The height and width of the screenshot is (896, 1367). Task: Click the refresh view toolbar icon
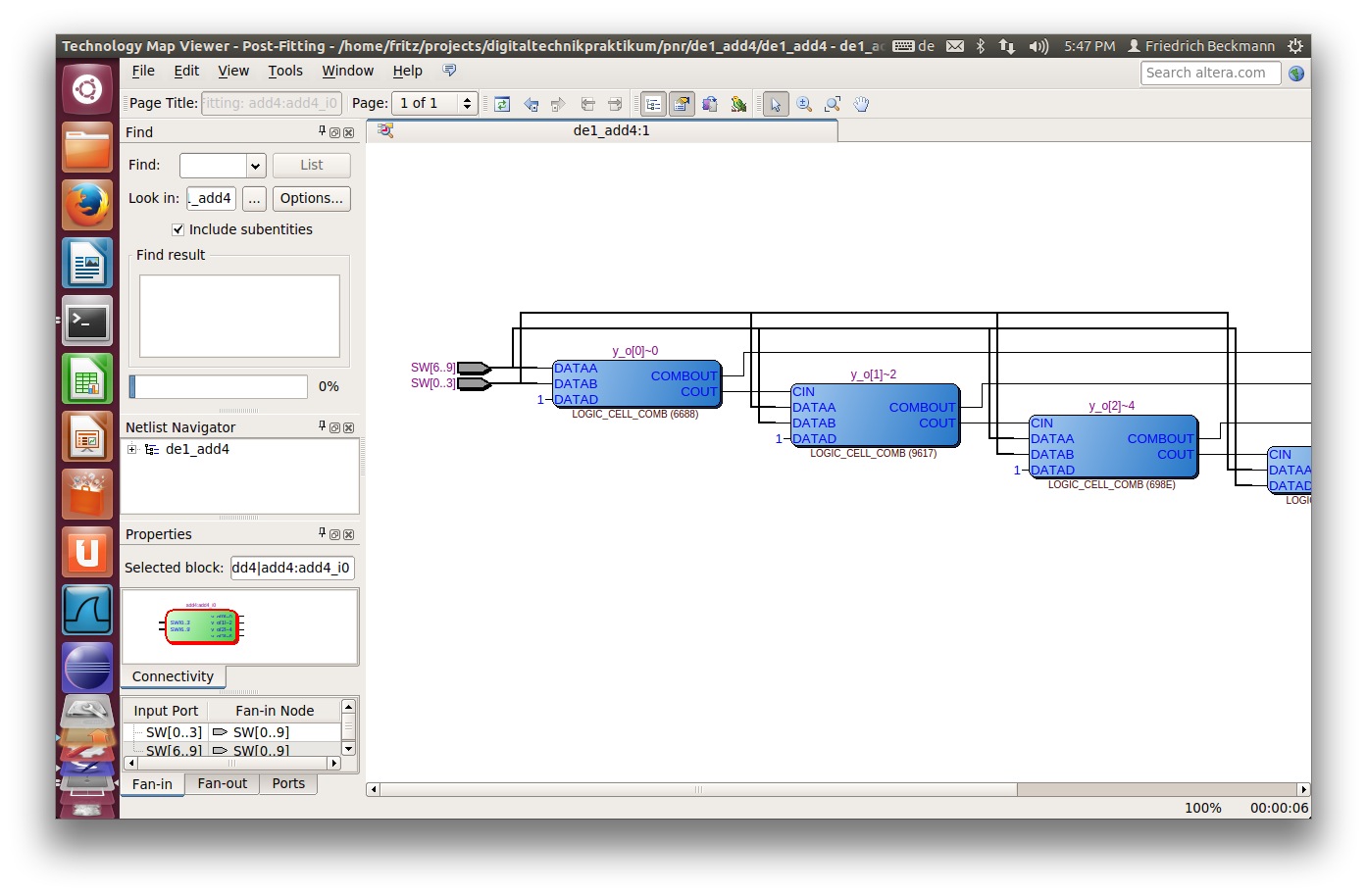(x=502, y=104)
